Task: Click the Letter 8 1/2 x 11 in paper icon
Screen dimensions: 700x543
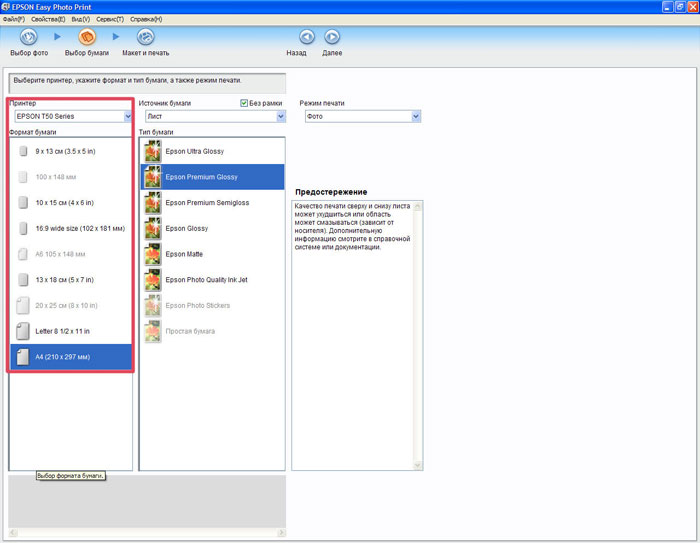Action: coord(23,331)
